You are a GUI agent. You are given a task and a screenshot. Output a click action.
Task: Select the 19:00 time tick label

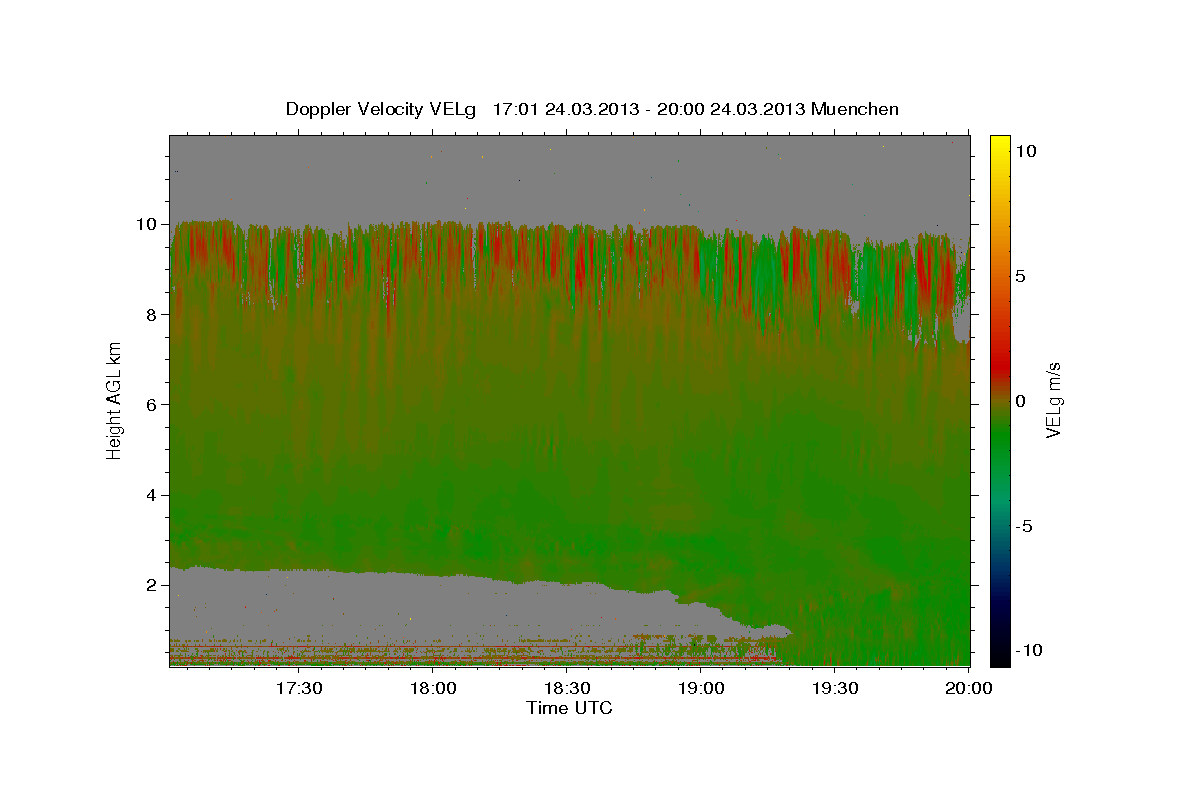[x=701, y=688]
